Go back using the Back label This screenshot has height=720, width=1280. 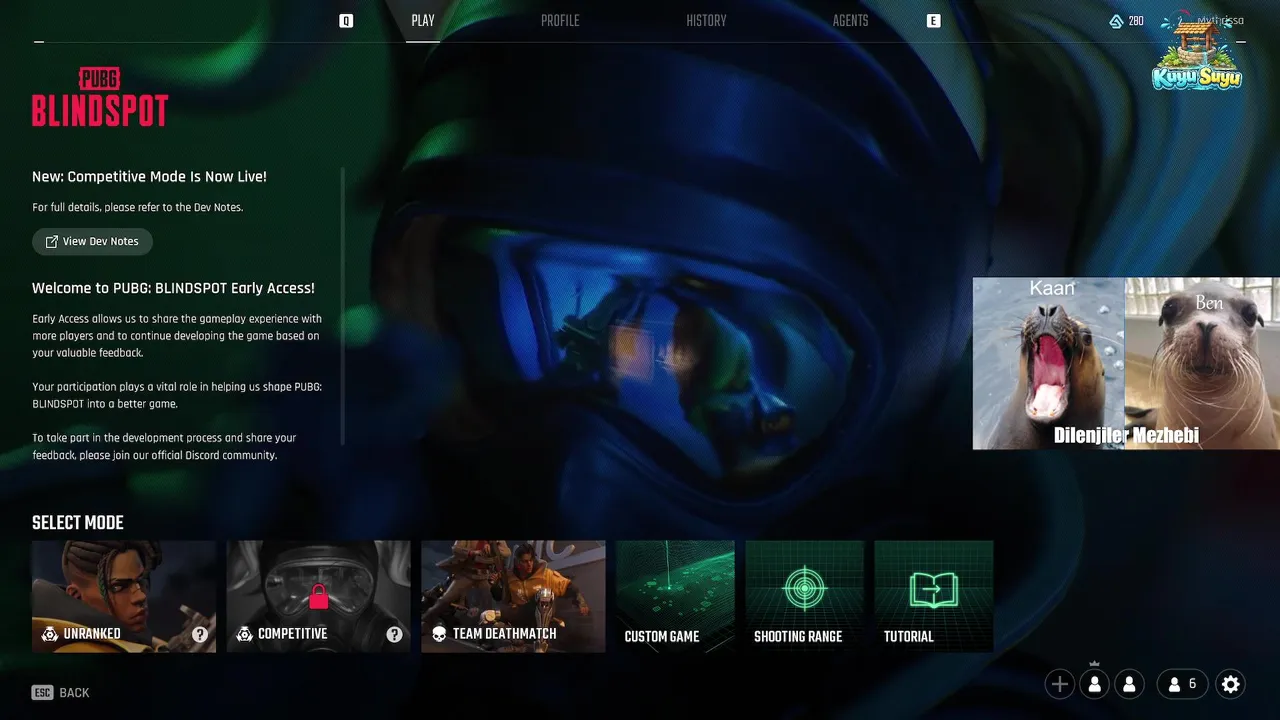74,692
